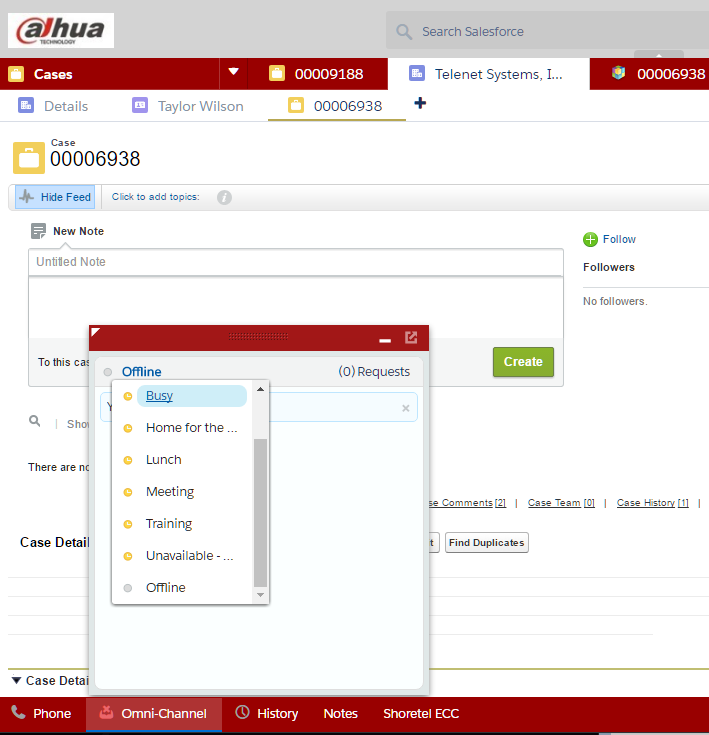The height and width of the screenshot is (735, 709).
Task: Select Home for the ... status
Action: pos(192,428)
